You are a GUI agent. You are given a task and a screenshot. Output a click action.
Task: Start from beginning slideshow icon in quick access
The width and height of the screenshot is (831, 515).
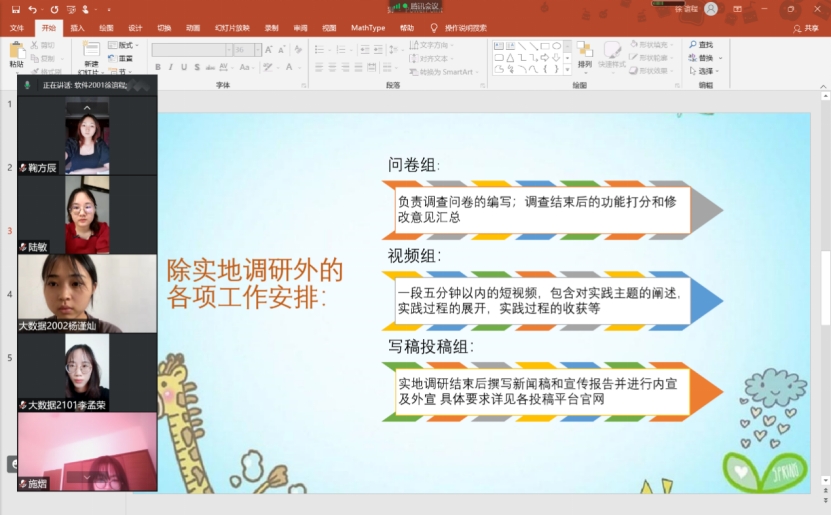[x=71, y=10]
